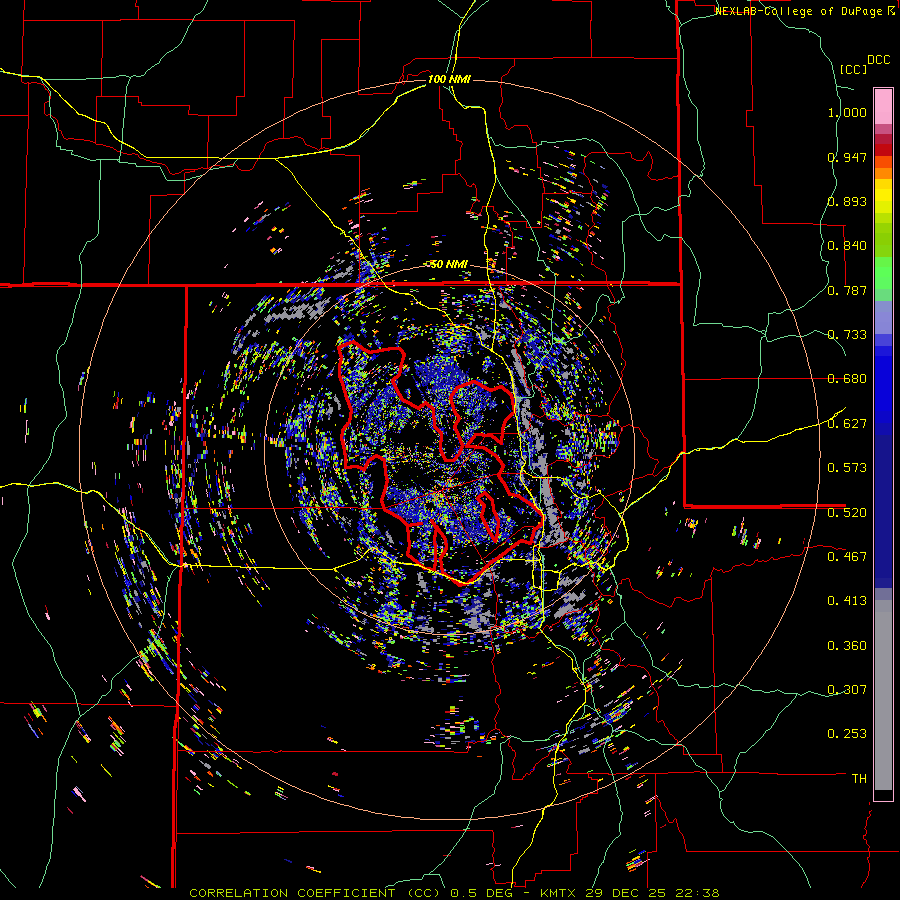Click the 100 NMI range ring label
The height and width of the screenshot is (900, 900).
pos(449,79)
